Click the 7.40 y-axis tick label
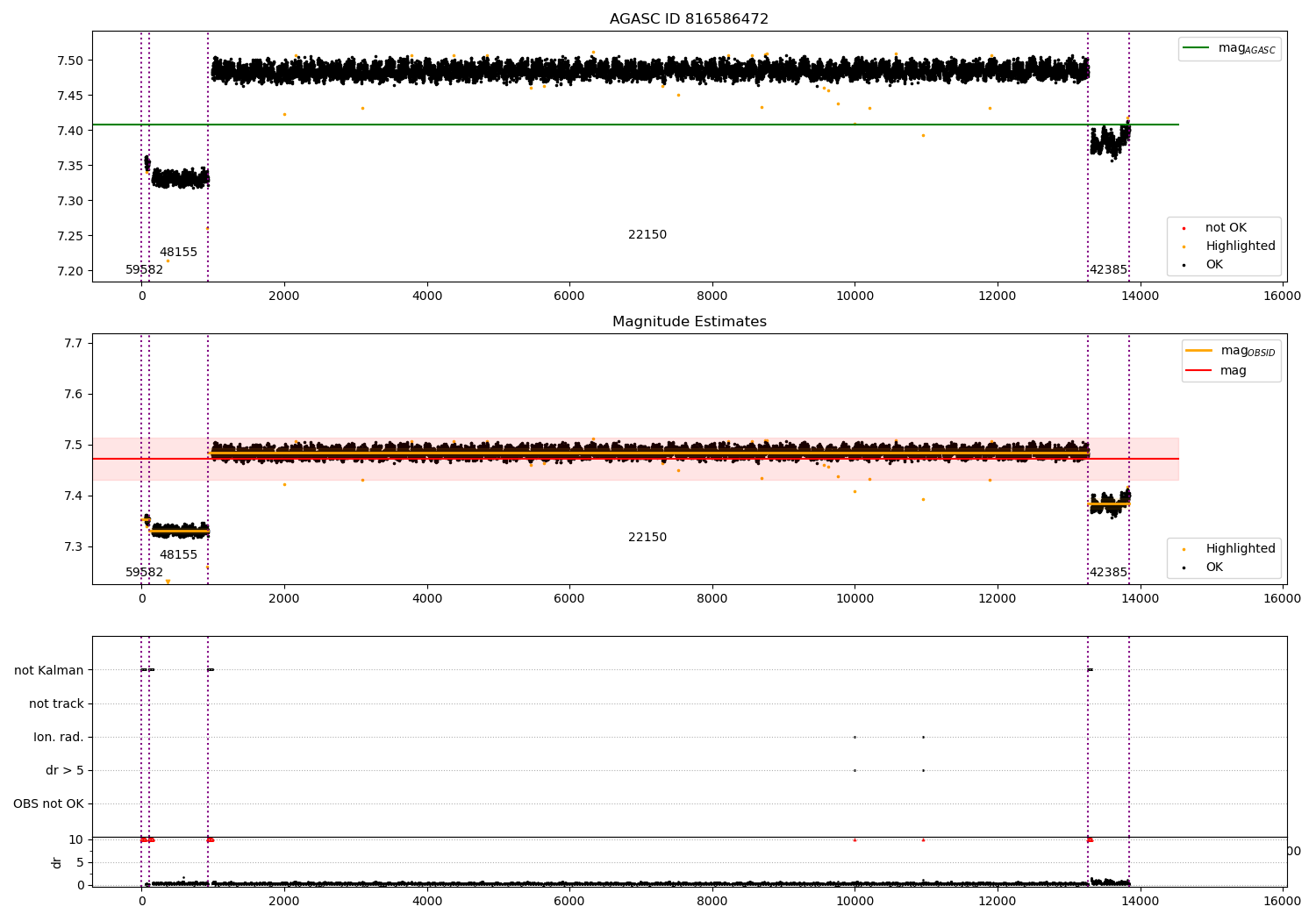Image resolution: width=1316 pixels, height=921 pixels. (x=71, y=131)
